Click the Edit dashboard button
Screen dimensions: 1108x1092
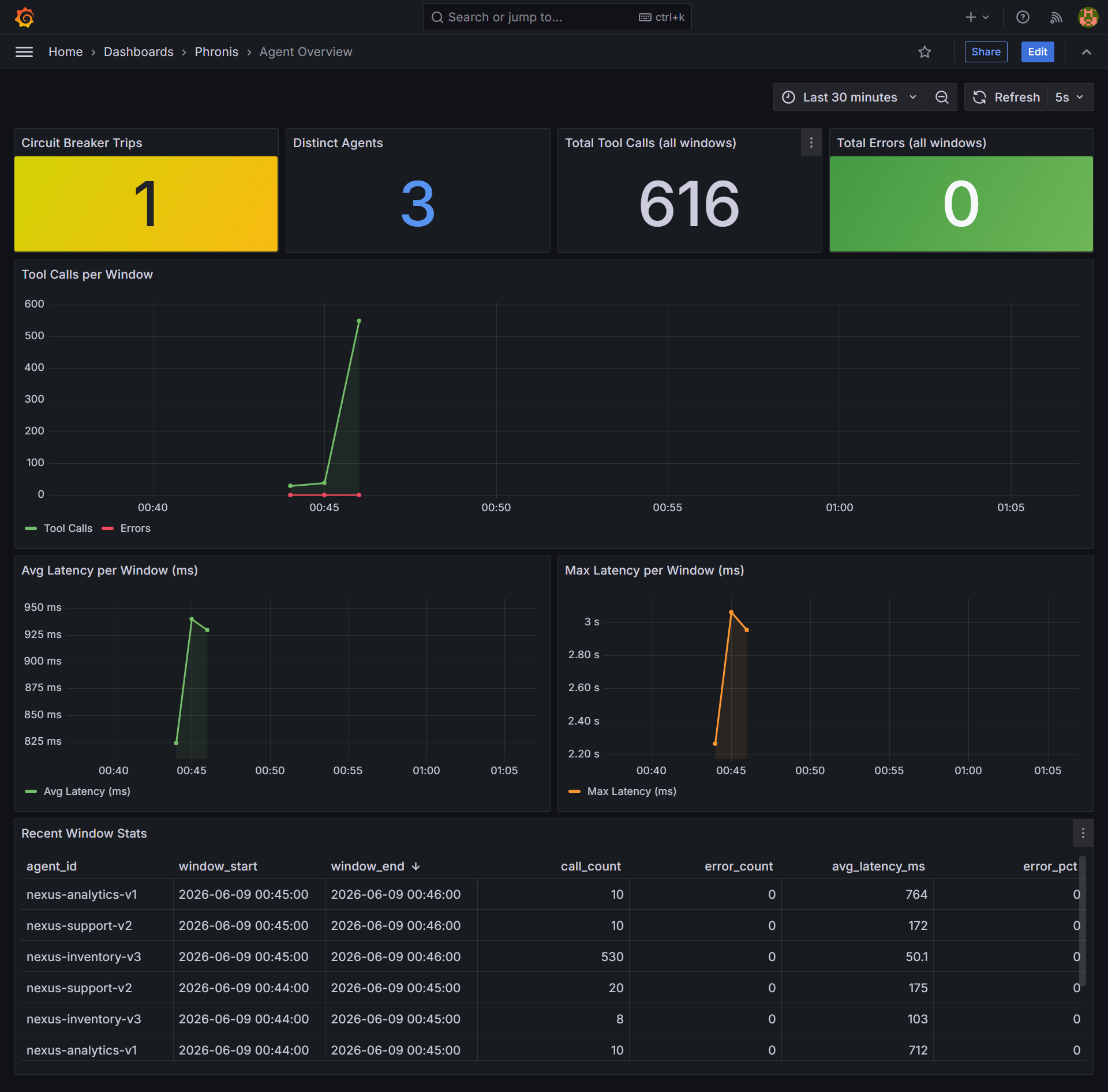(x=1038, y=52)
